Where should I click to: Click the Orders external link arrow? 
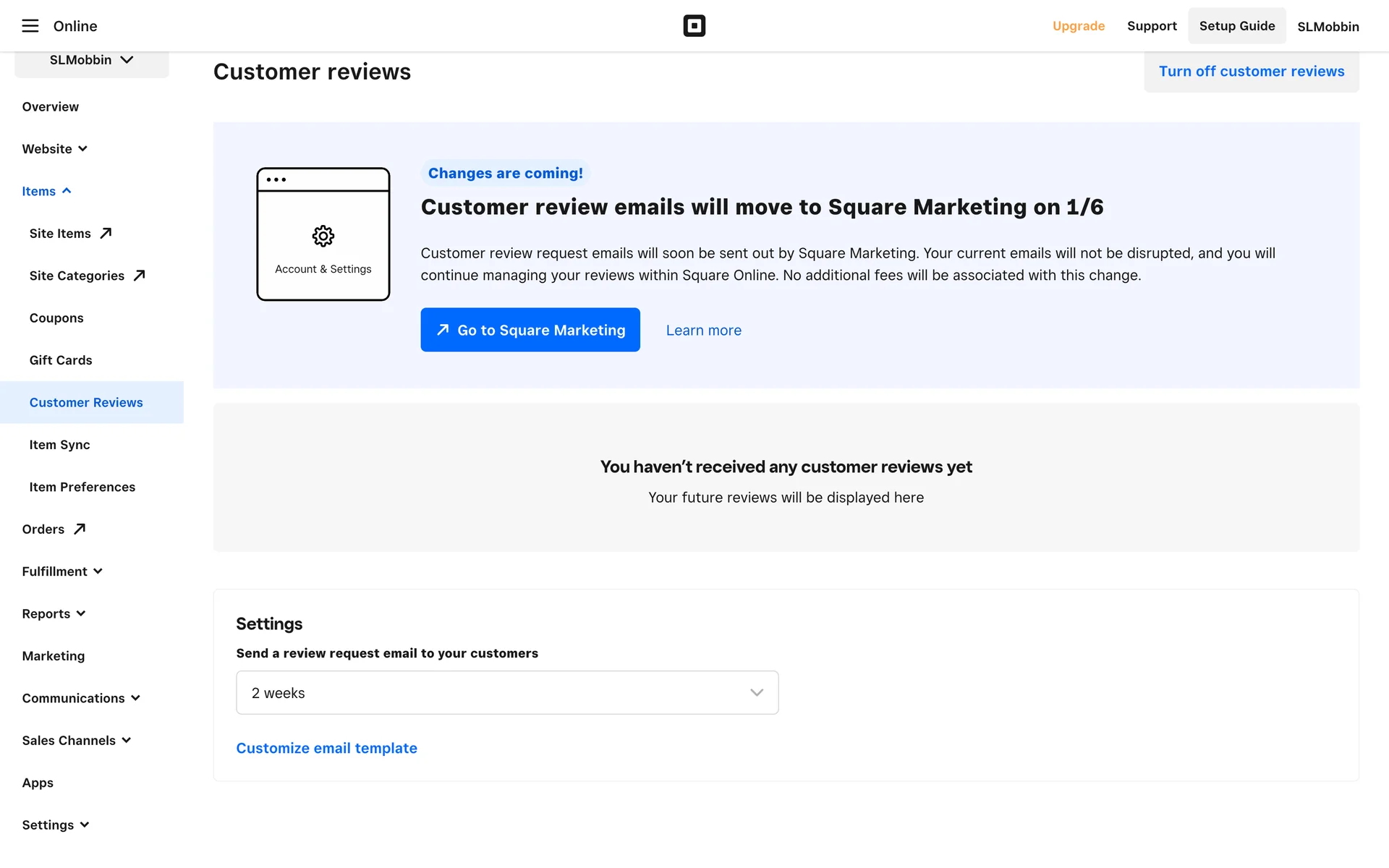point(80,529)
